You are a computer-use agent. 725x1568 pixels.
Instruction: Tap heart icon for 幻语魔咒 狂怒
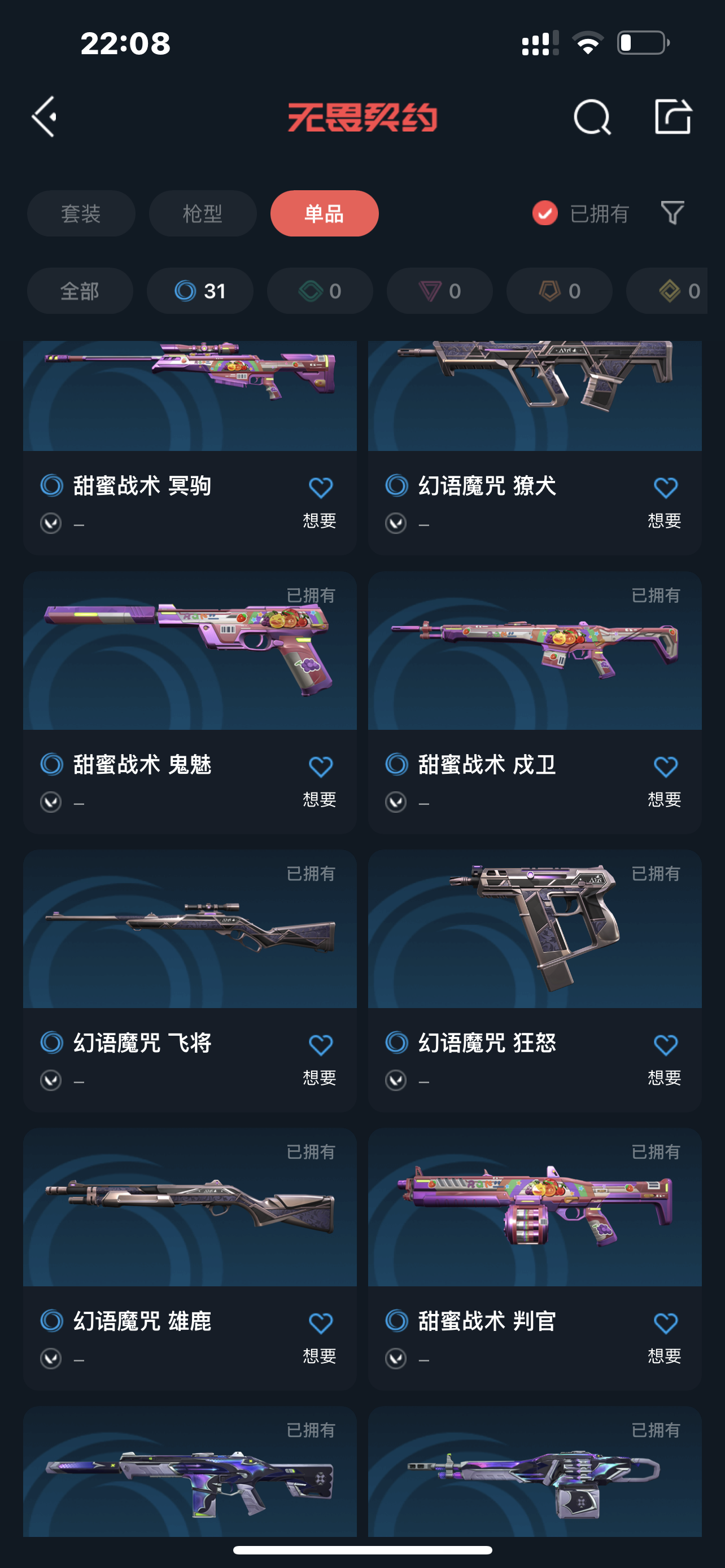(x=665, y=1045)
